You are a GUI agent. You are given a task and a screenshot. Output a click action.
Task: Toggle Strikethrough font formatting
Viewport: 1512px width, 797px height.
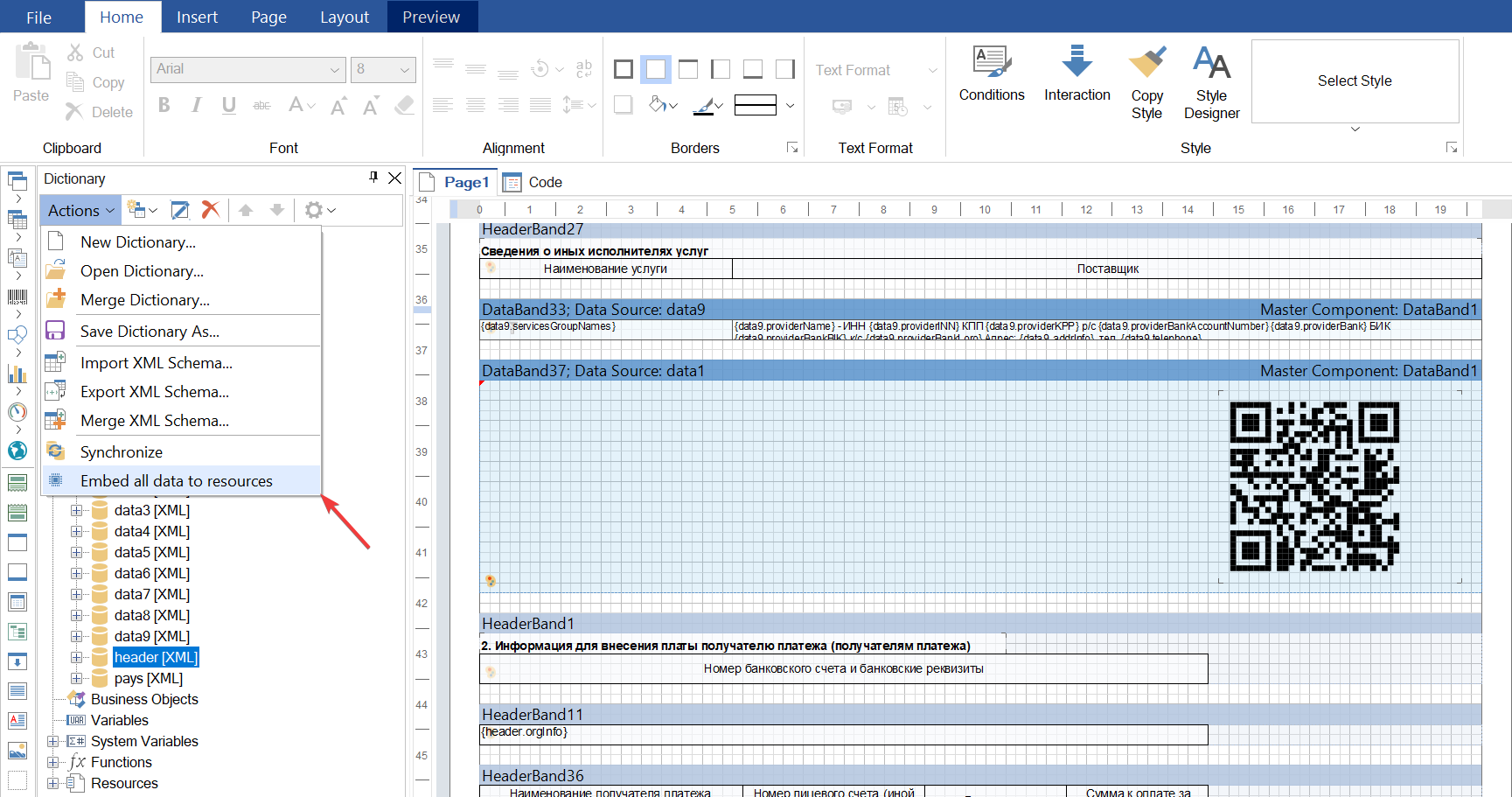[x=261, y=106]
